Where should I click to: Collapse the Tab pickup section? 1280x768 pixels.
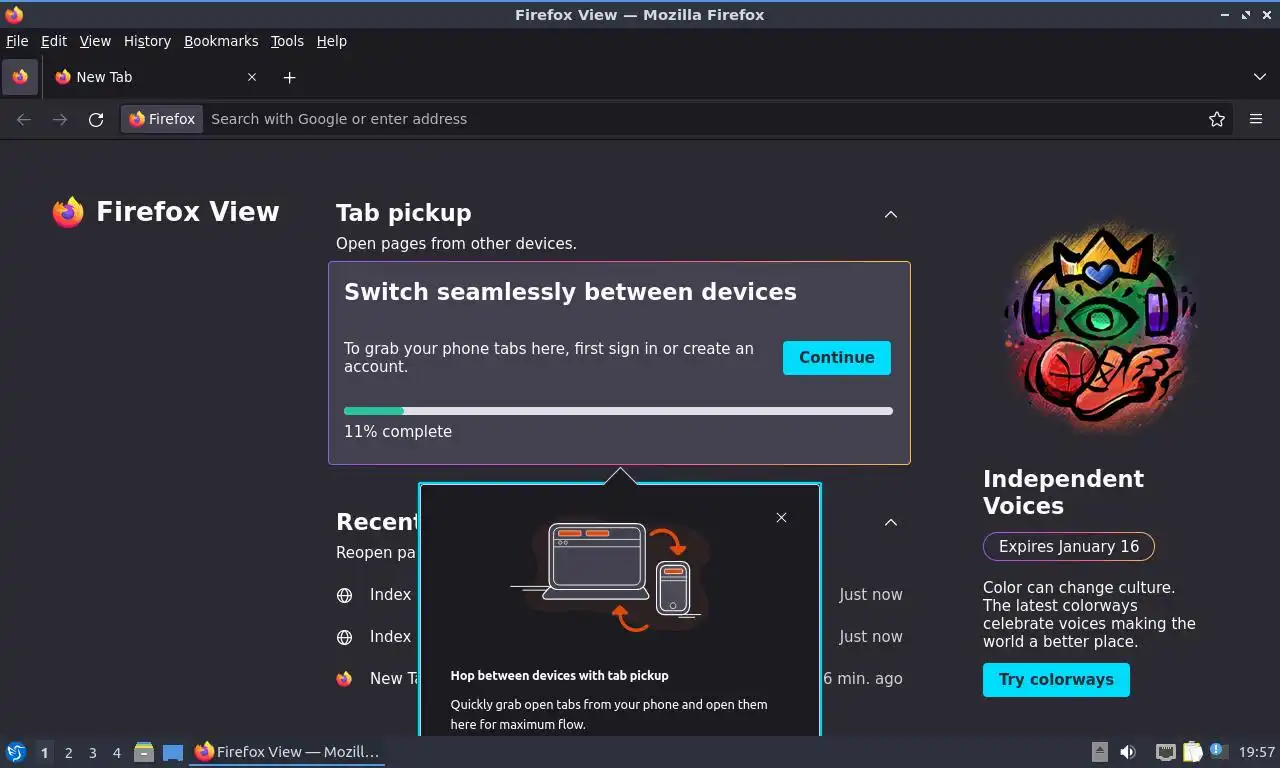click(891, 214)
